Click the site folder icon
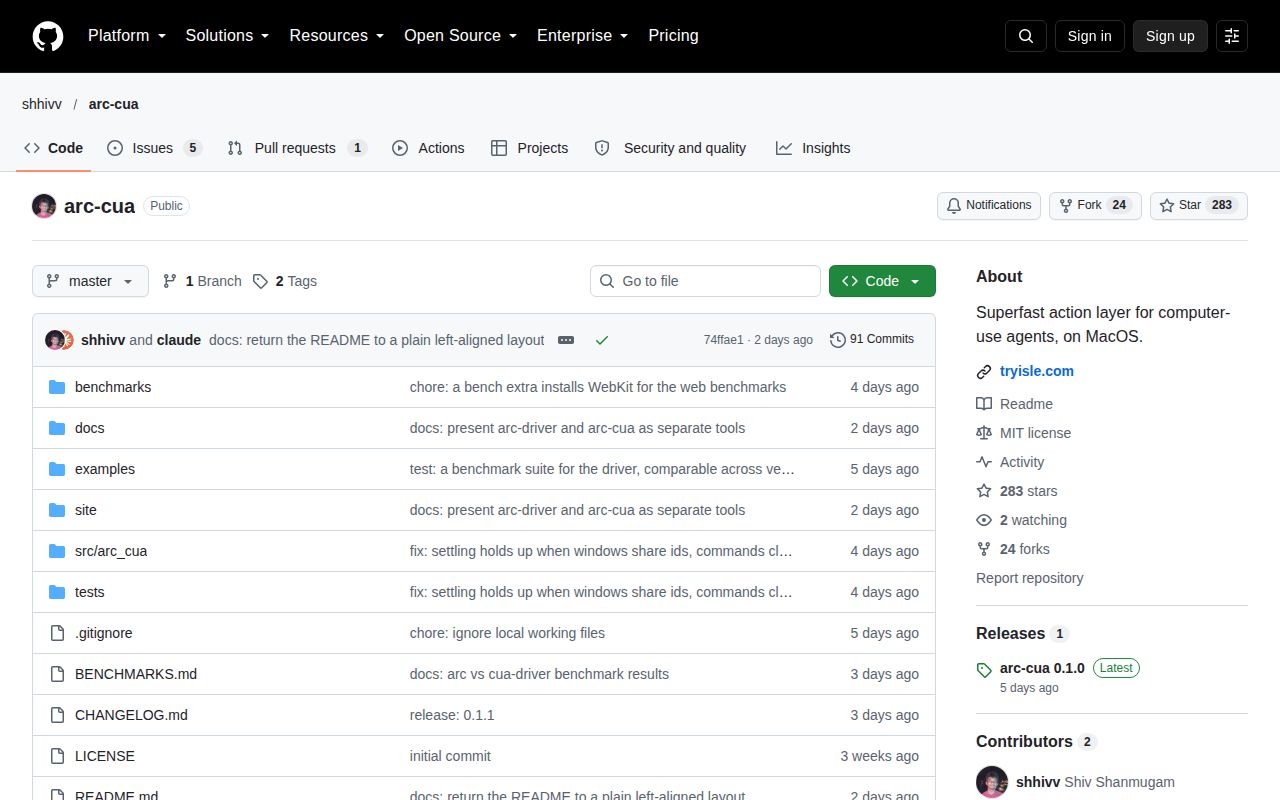Viewport: 1280px width, 800px height. [57, 510]
